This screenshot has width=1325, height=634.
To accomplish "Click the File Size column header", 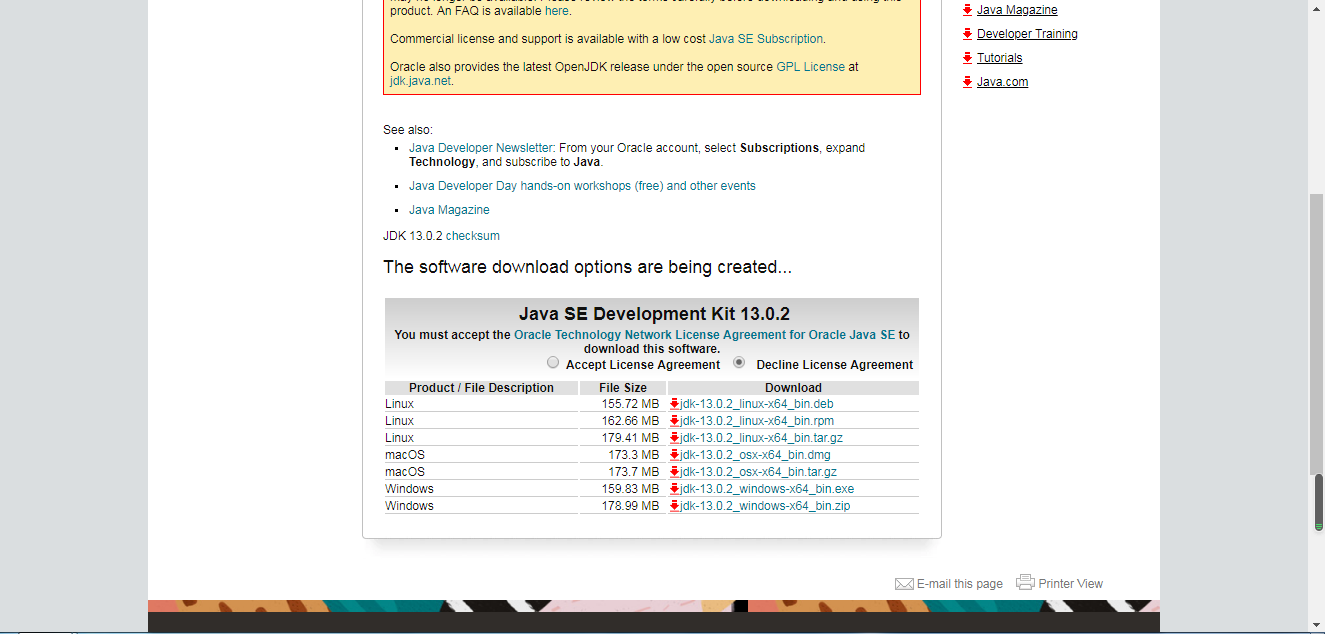I will [623, 388].
